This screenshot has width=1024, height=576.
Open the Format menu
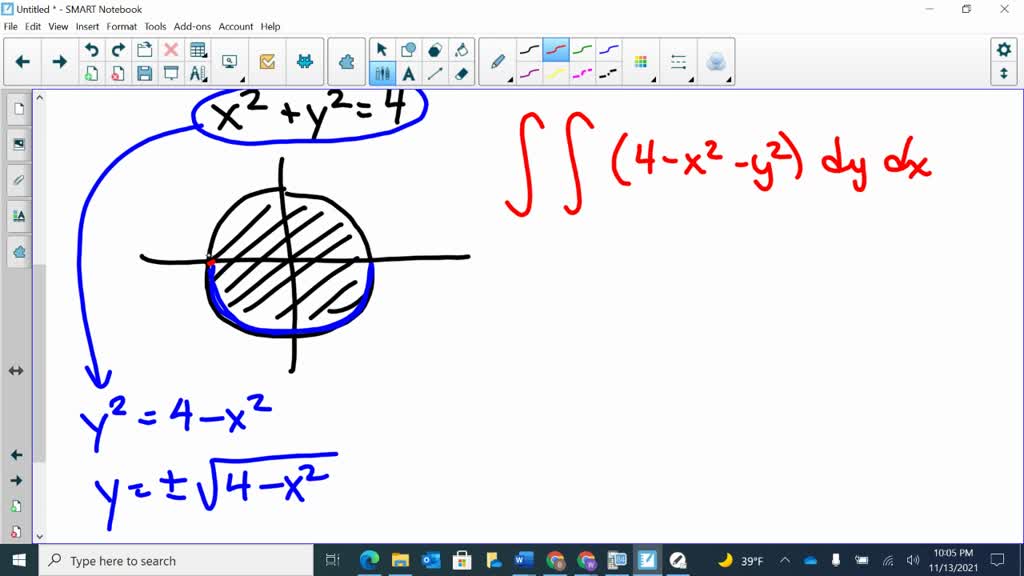121,27
